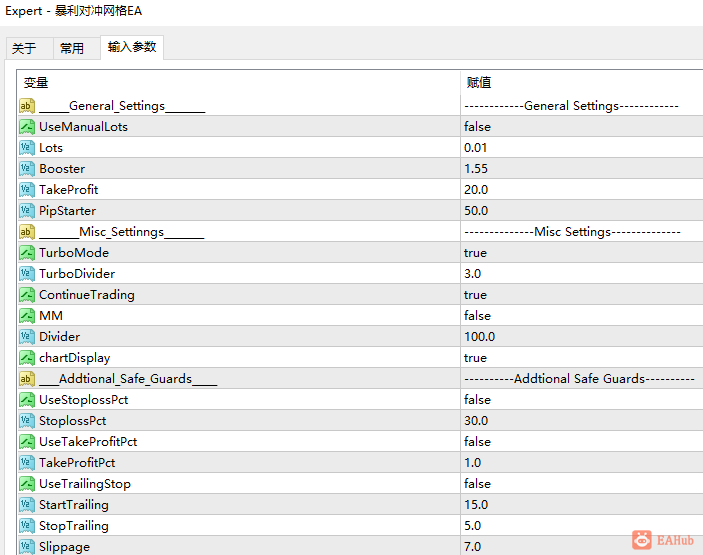
Task: Click the Slippage value 7.0
Action: click(x=473, y=547)
